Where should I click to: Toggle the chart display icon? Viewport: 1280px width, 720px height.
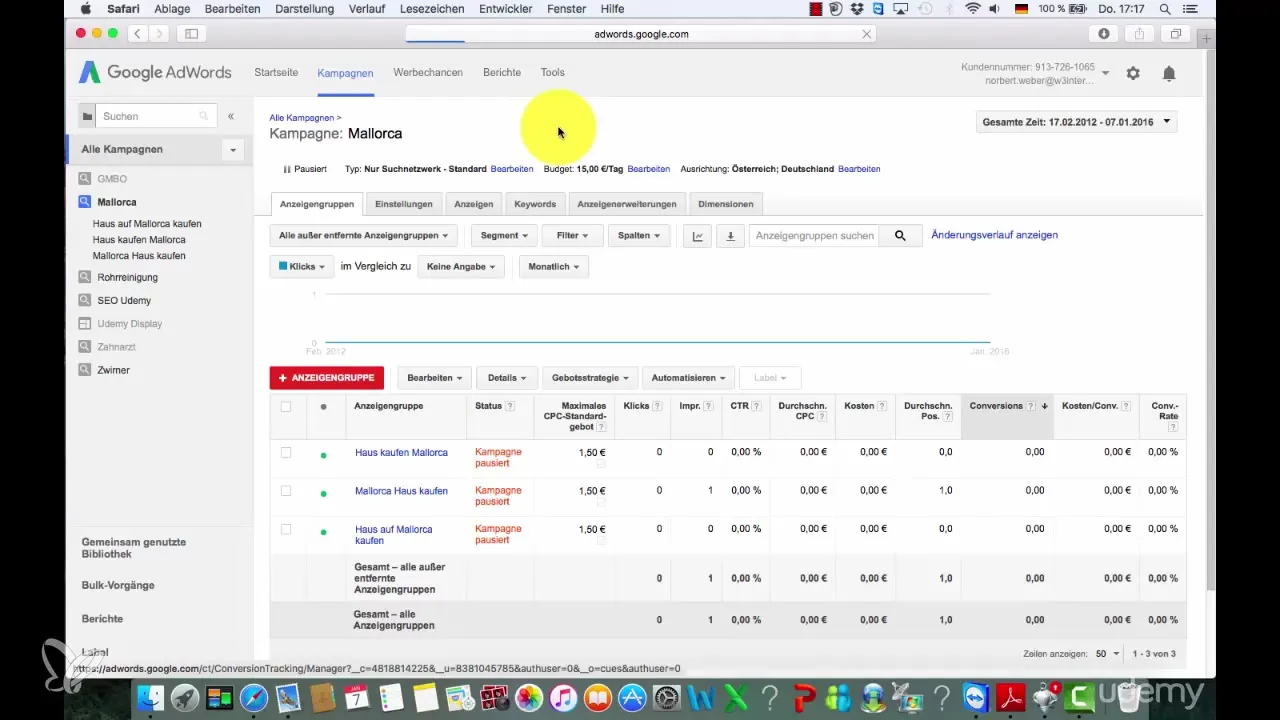click(697, 236)
